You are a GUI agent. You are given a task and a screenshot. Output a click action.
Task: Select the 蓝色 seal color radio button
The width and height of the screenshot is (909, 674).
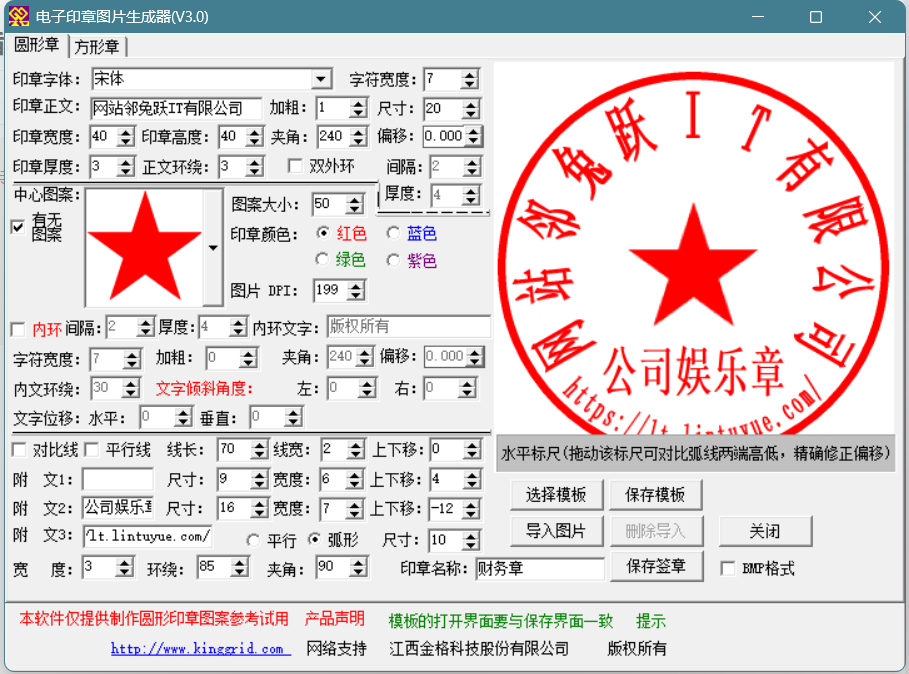394,233
